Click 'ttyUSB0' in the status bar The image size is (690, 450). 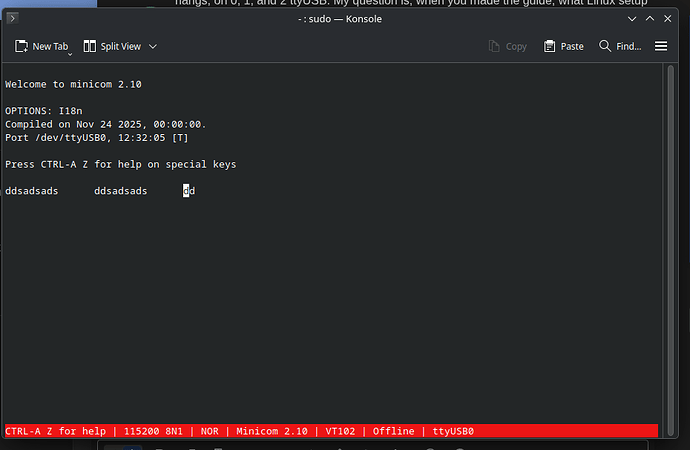[x=453, y=431]
